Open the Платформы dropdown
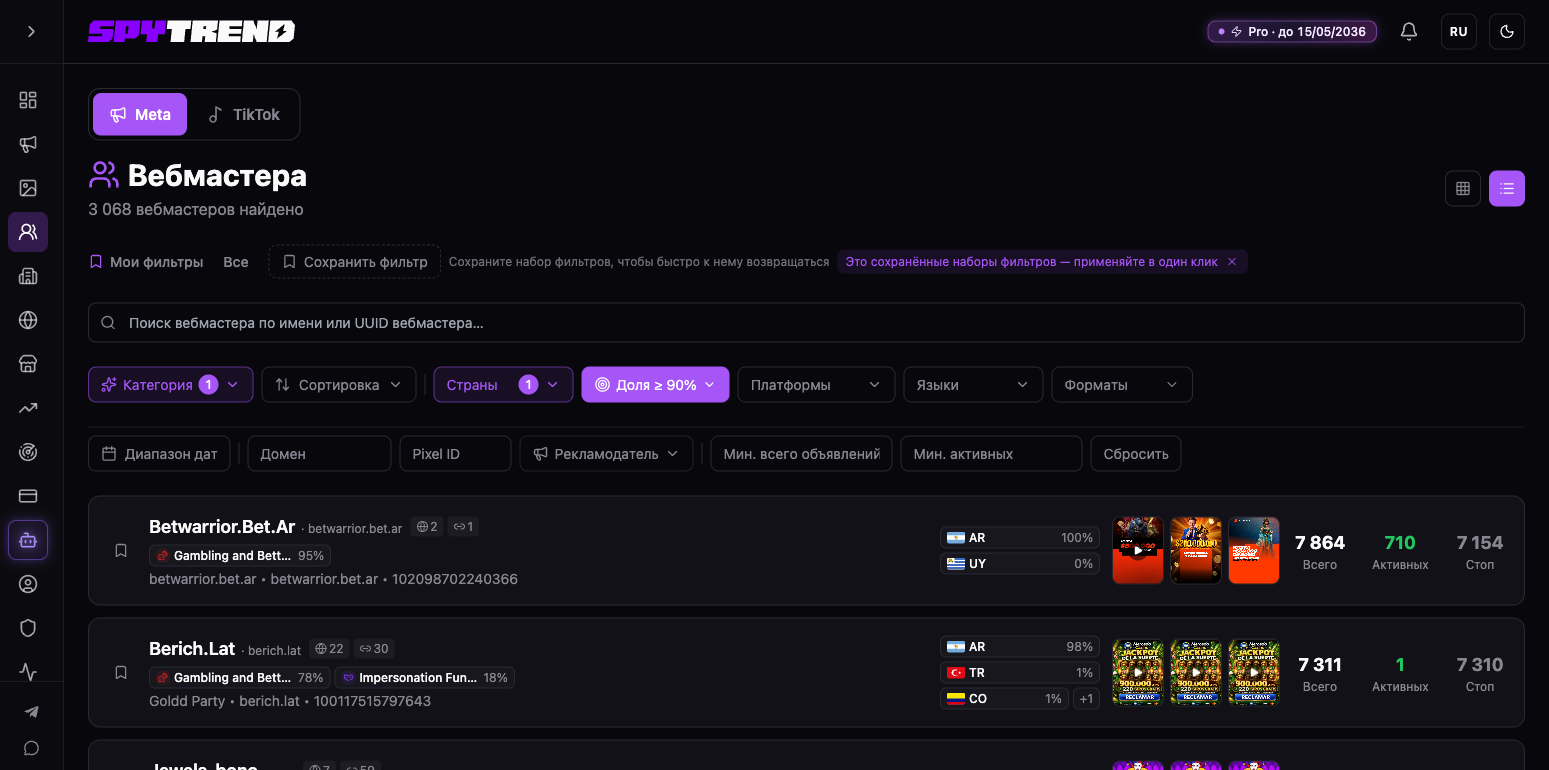The image size is (1549, 770). (816, 385)
